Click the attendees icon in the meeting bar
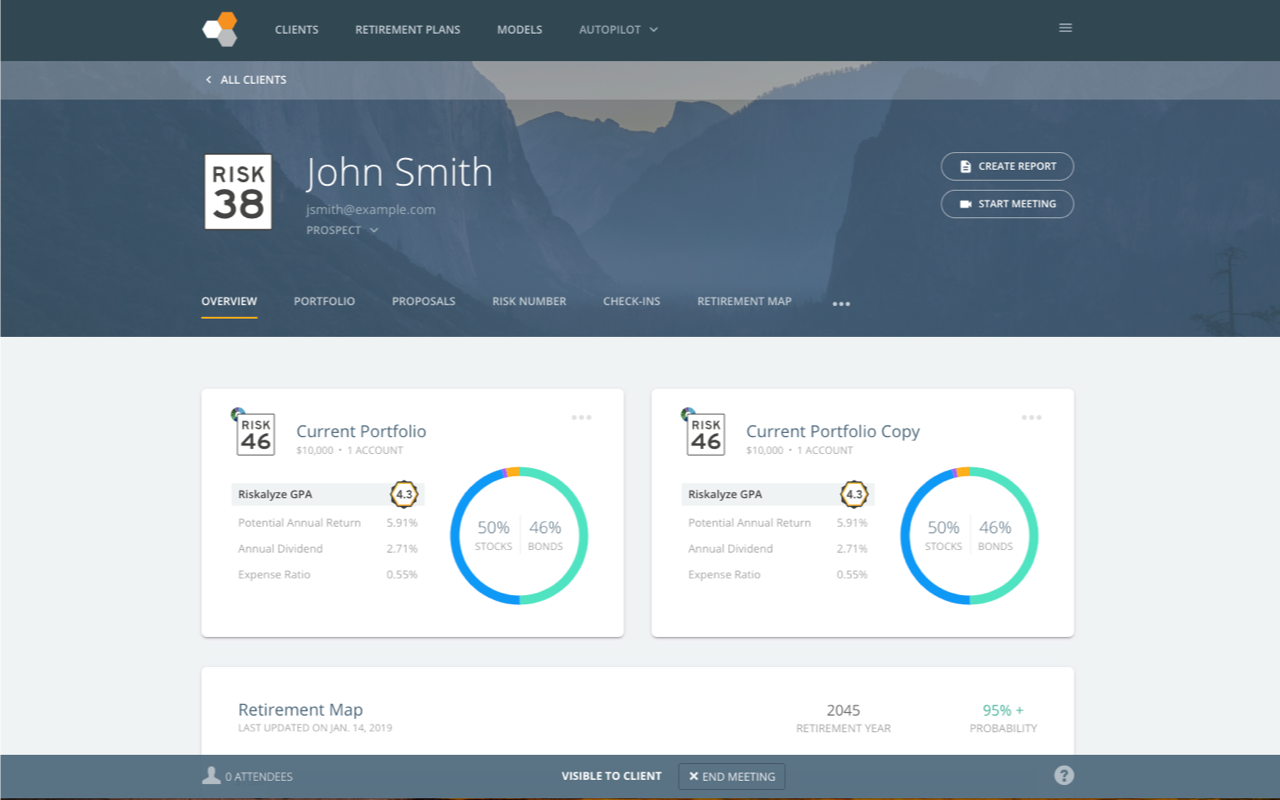Screen dimensions: 1280x800 click(x=211, y=774)
